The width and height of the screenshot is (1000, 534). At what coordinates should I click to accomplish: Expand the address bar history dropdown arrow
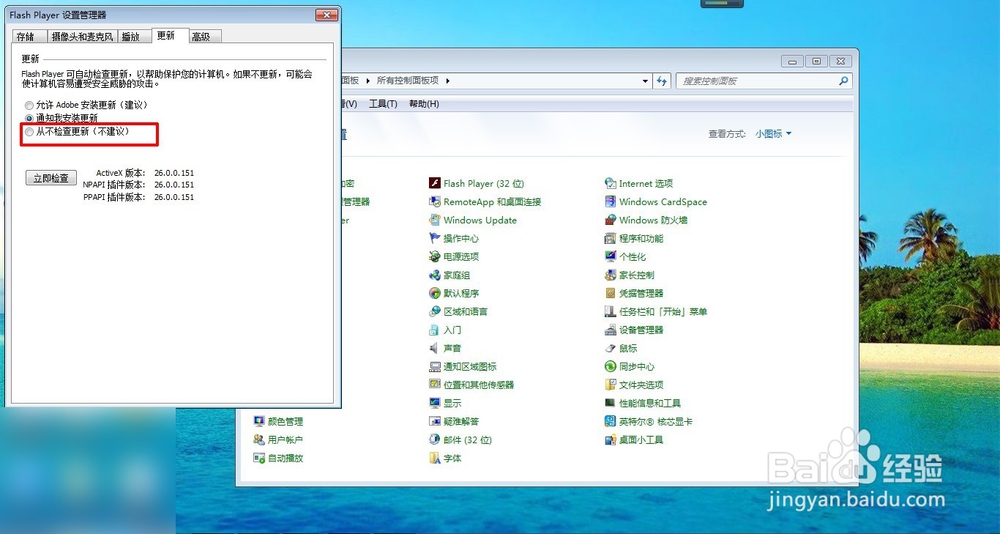(645, 81)
